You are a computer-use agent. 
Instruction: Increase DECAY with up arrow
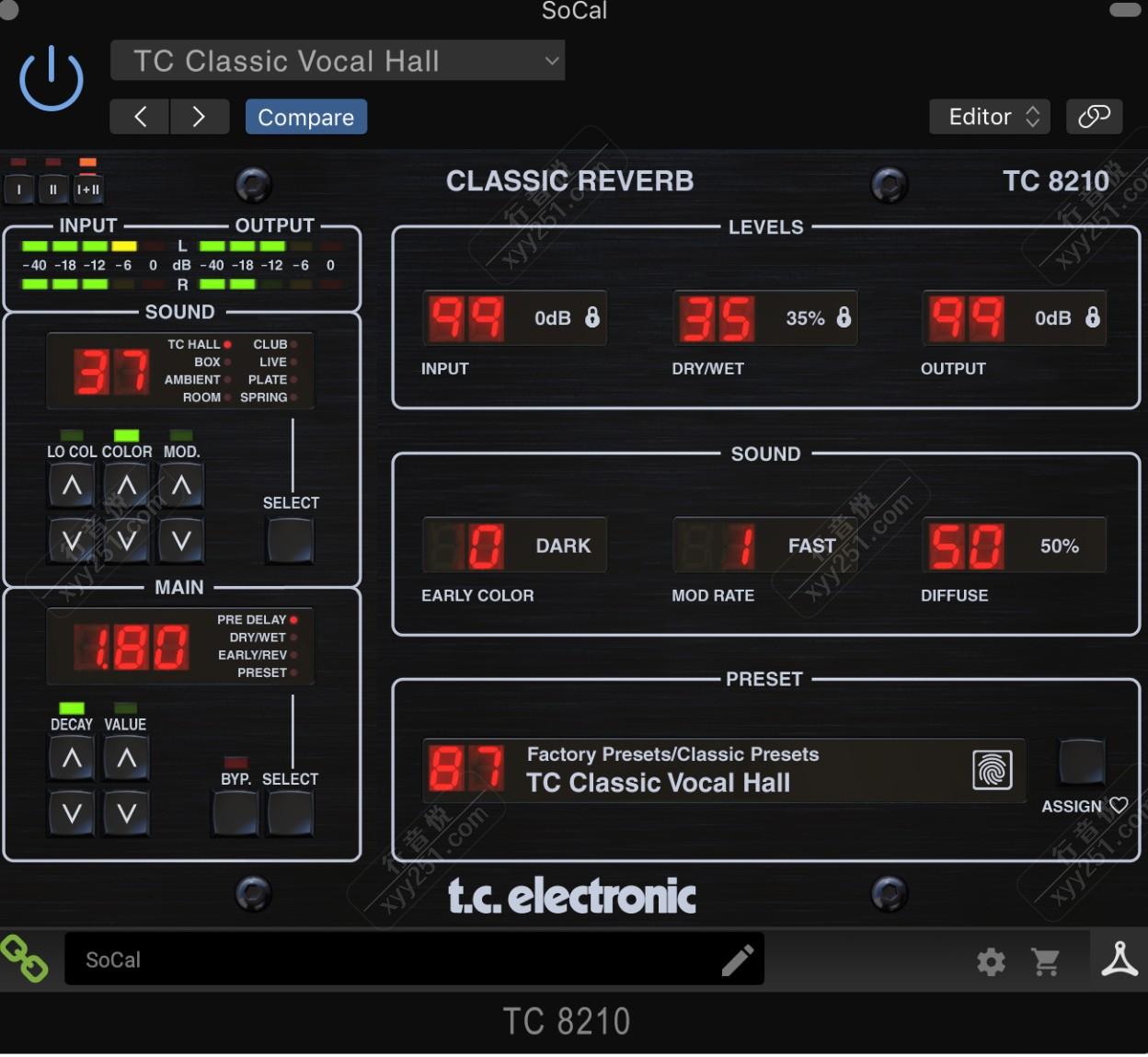72,759
